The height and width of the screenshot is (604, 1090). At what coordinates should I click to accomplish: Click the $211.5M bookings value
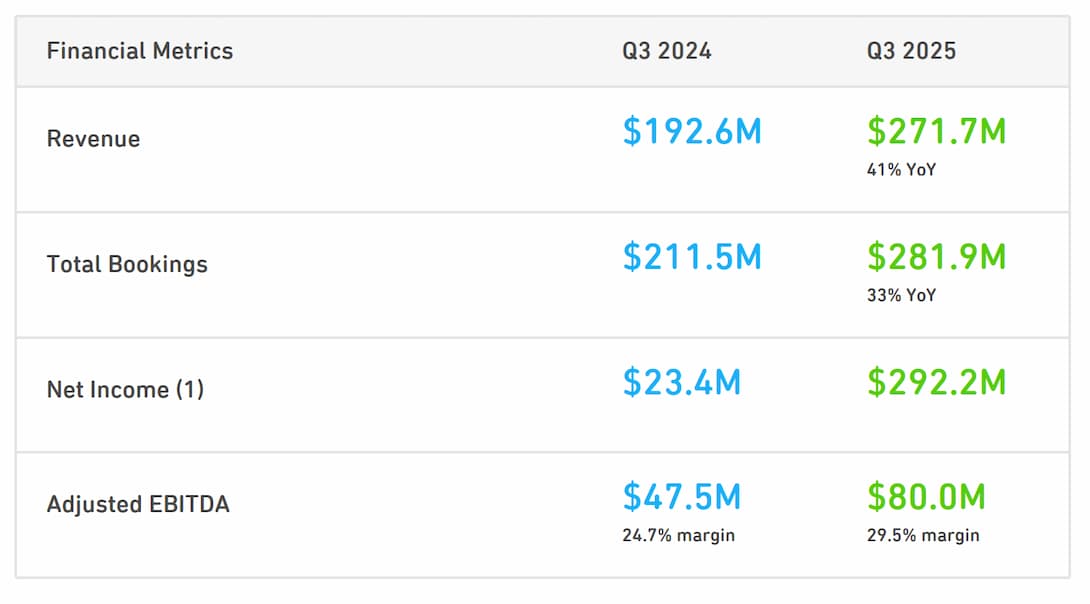pyautogui.click(x=692, y=257)
